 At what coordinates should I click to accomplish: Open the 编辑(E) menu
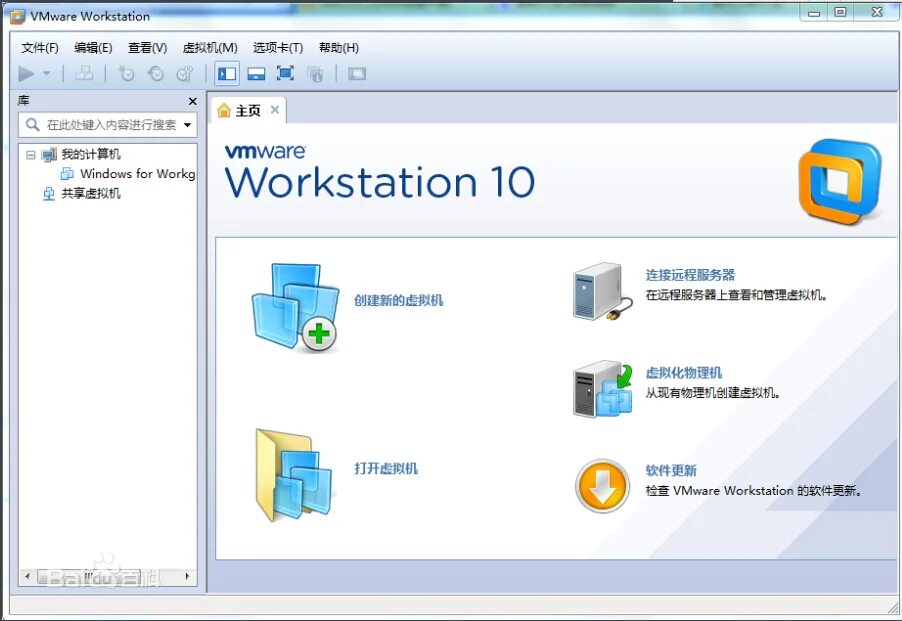click(93, 48)
